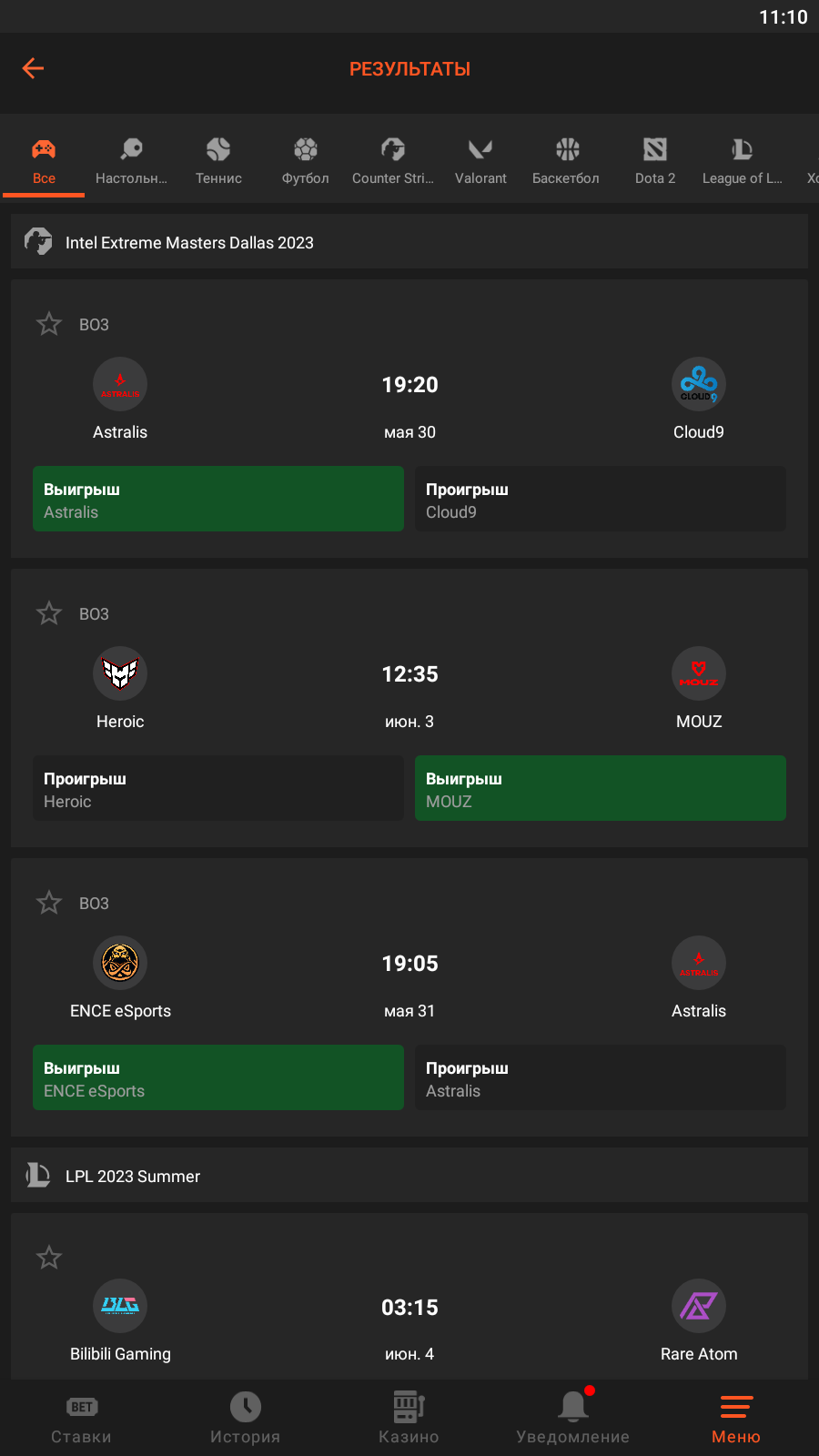The width and height of the screenshot is (819, 1456).
Task: Select the Basketball (Баскетбол) category
Action: point(566,159)
